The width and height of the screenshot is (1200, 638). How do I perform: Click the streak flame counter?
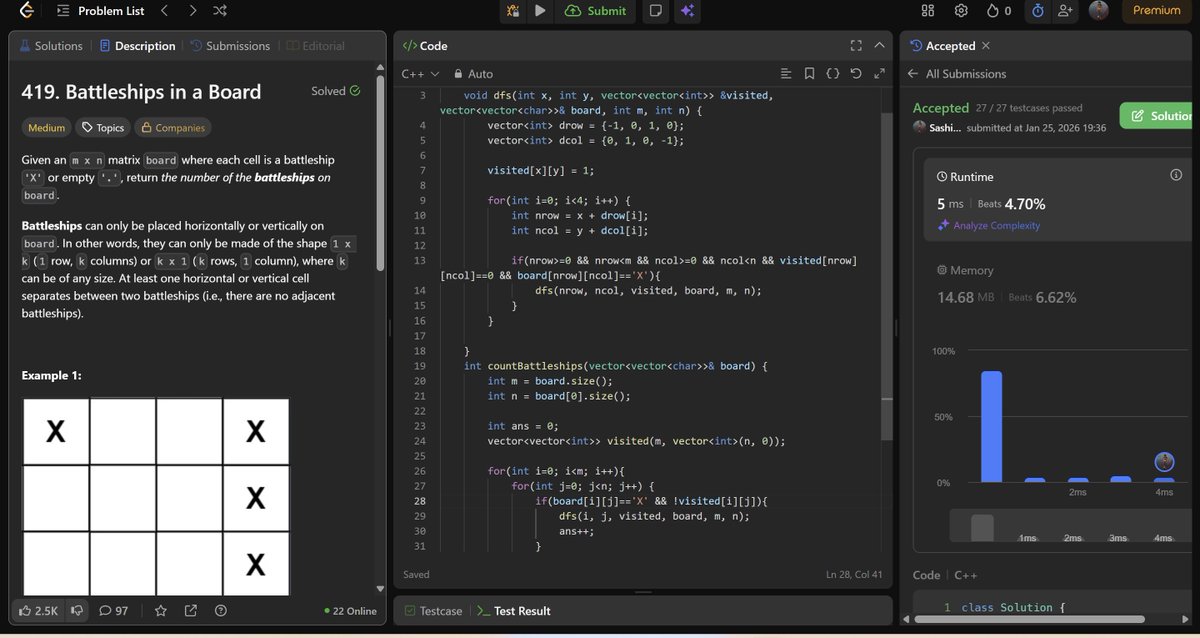(x=998, y=11)
